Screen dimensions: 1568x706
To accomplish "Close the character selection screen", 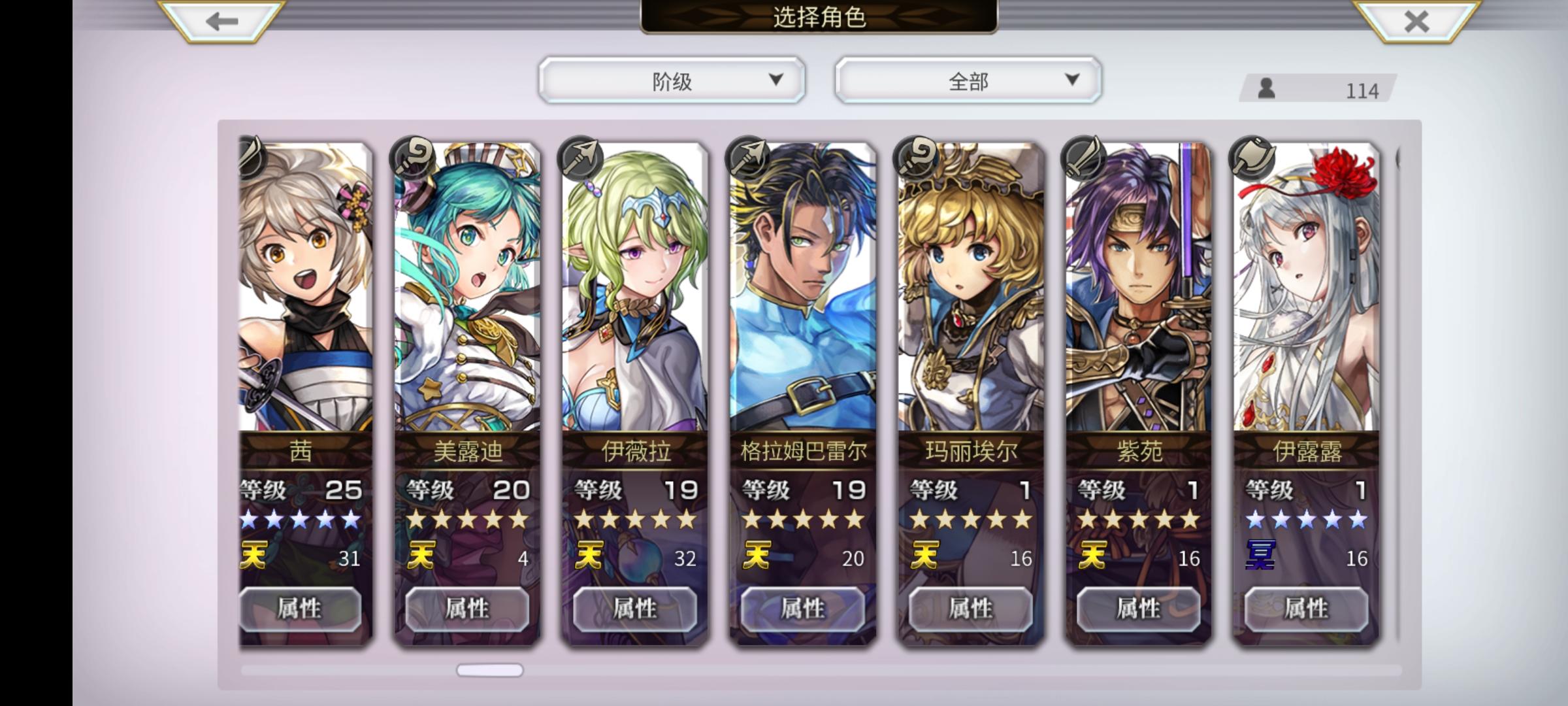I will (1416, 21).
